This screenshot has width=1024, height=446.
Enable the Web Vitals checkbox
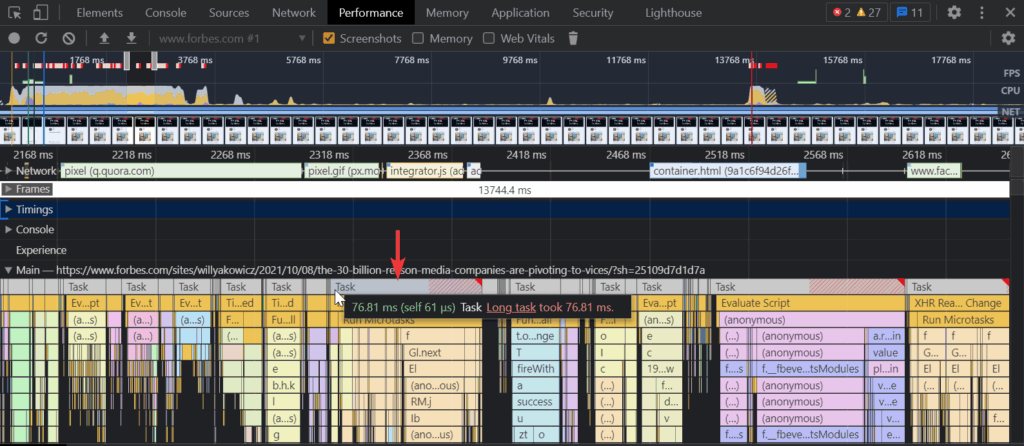coord(488,39)
